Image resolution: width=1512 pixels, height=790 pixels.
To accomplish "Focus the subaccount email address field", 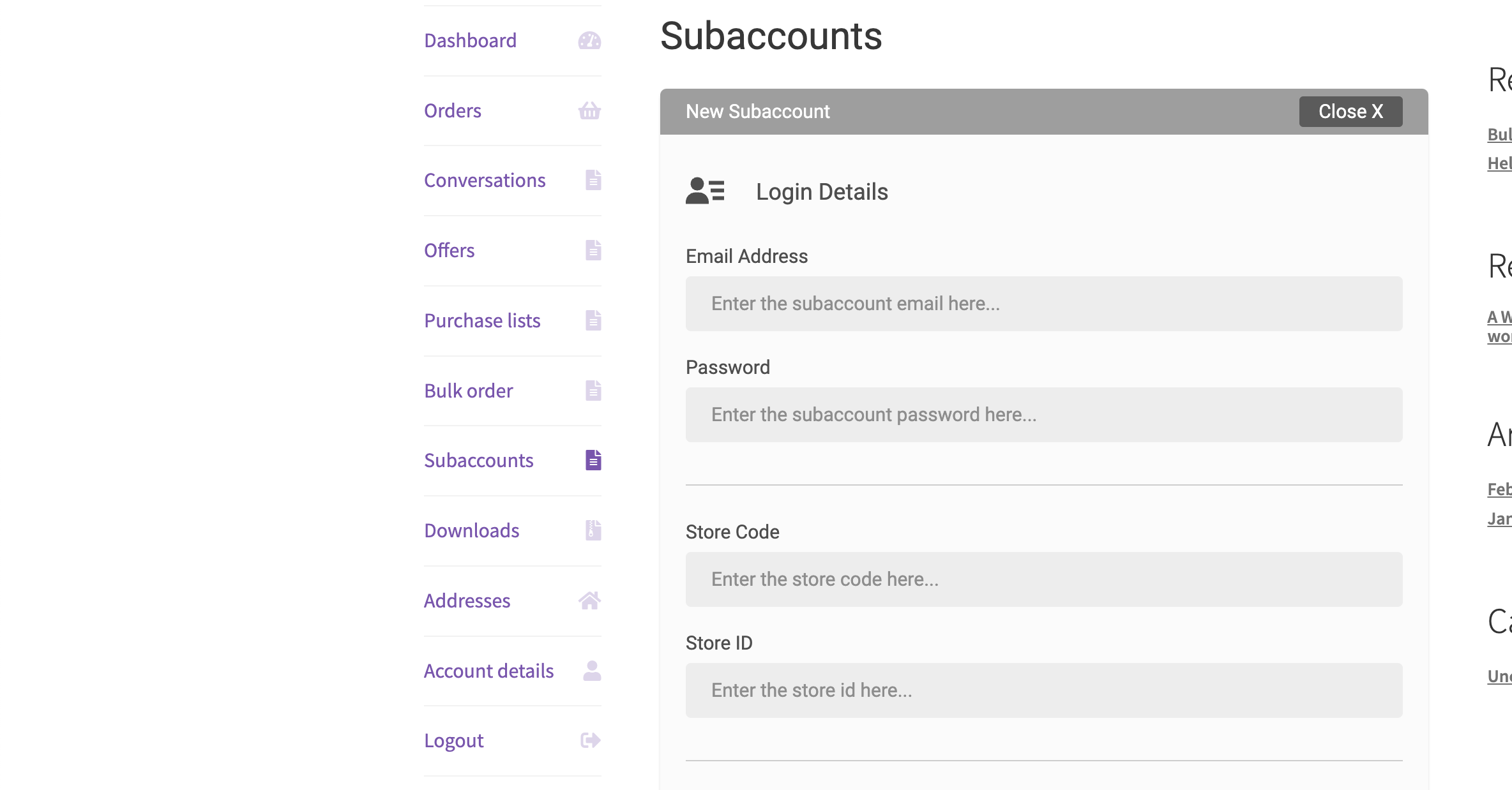I will (x=1044, y=304).
